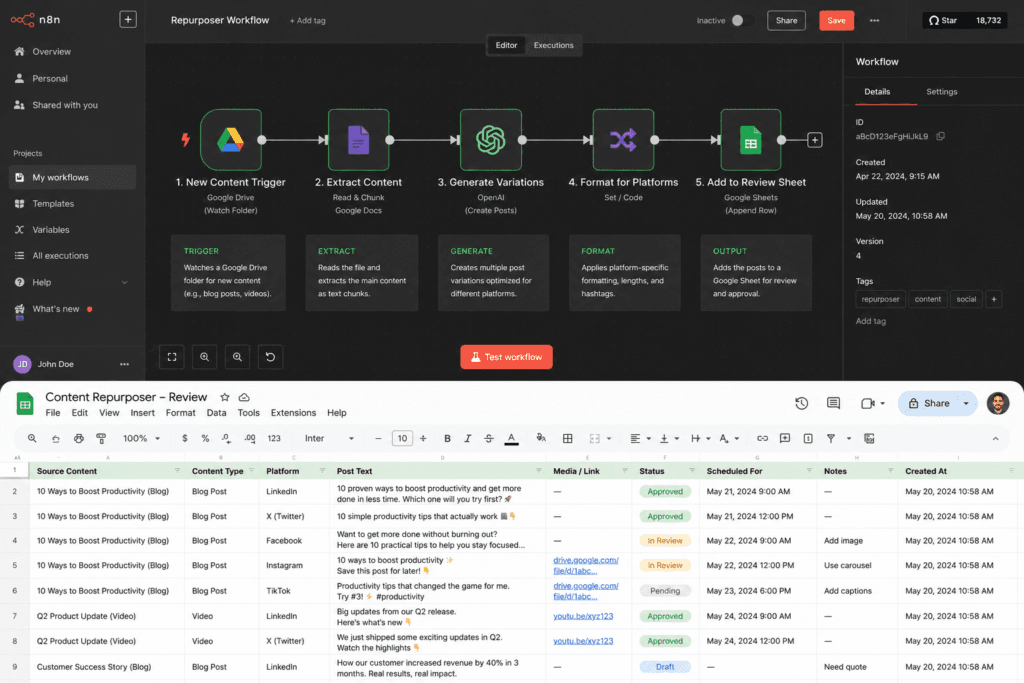Open the Share button dropdown arrow in Sheets
1024x683 pixels.
(966, 404)
